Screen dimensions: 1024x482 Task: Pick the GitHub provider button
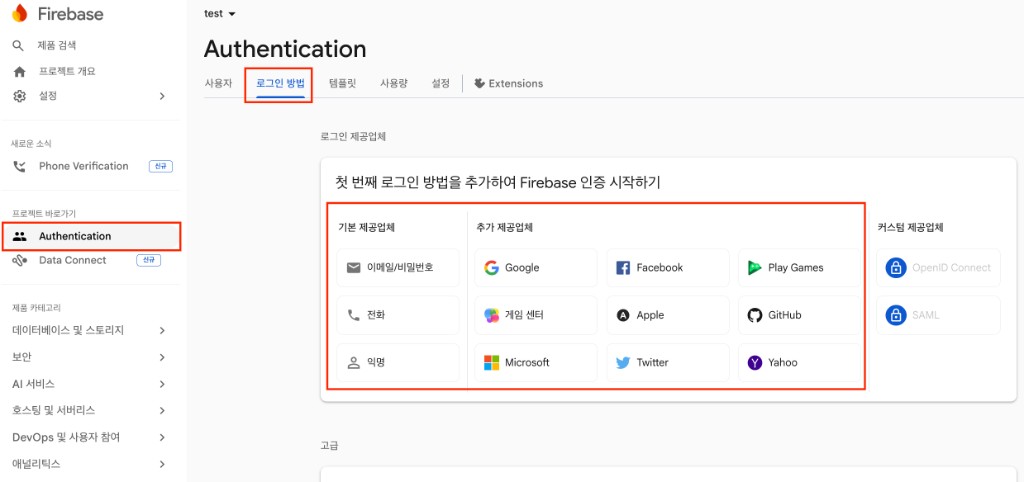(x=800, y=315)
